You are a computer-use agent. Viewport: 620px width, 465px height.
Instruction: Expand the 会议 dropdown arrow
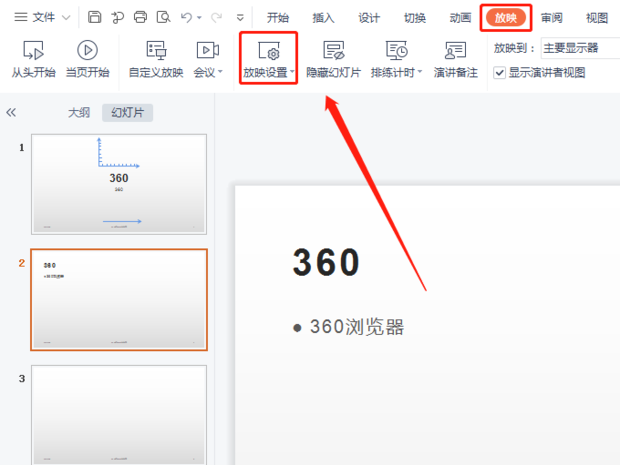click(220, 72)
